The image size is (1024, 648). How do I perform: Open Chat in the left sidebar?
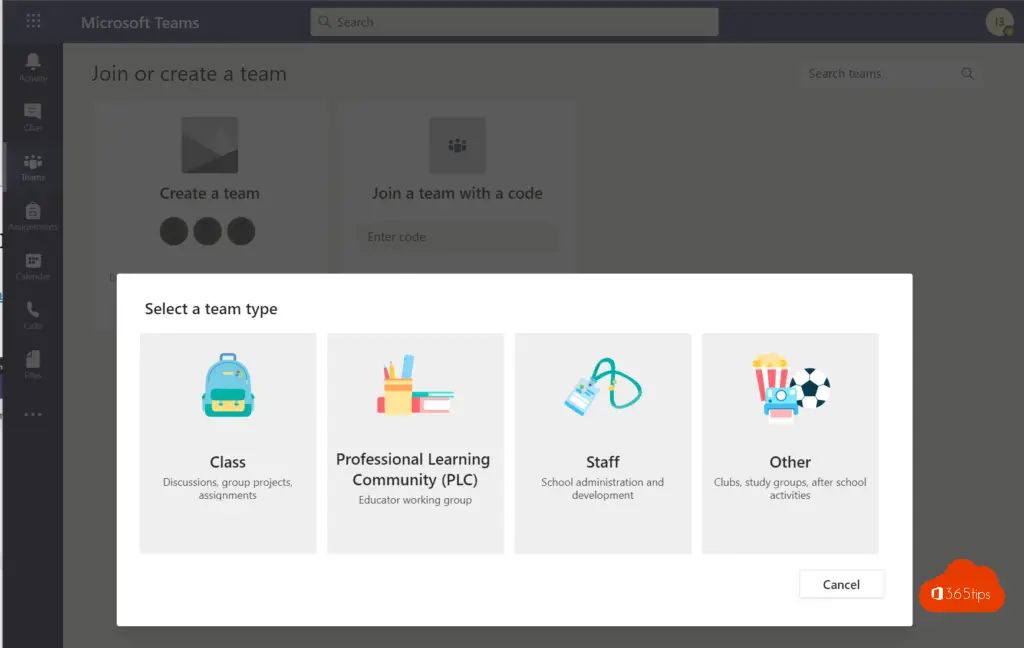33,117
